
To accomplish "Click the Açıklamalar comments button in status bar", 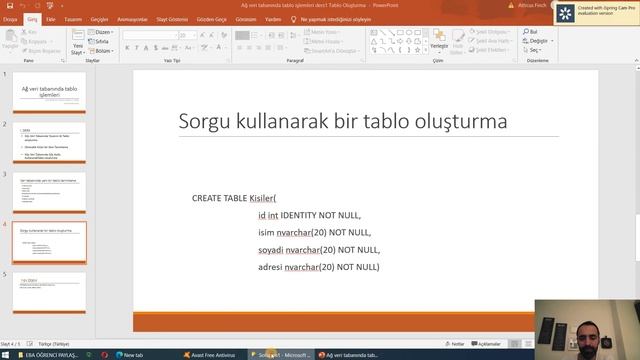I will [x=486, y=344].
